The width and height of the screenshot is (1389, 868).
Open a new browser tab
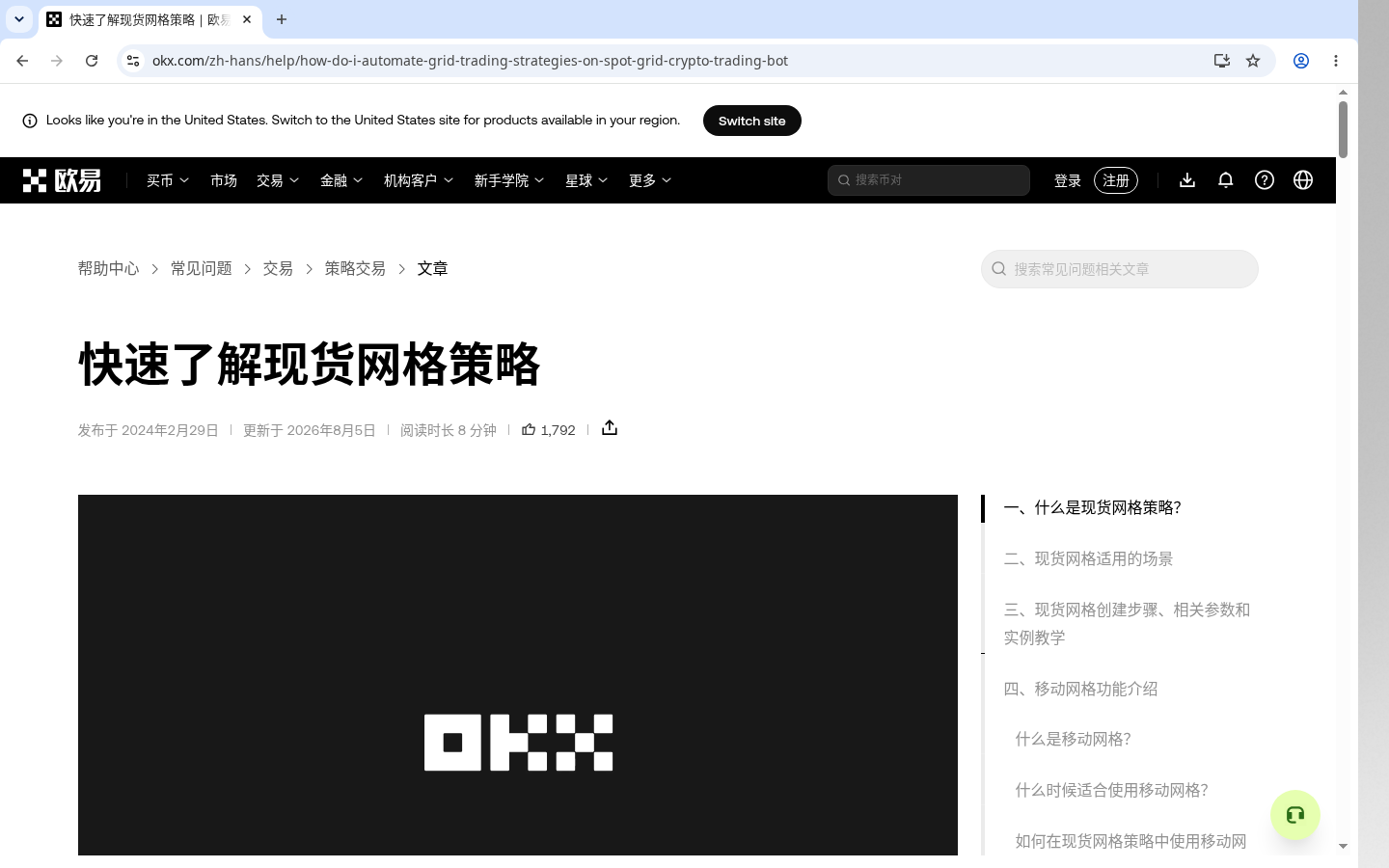(x=282, y=19)
